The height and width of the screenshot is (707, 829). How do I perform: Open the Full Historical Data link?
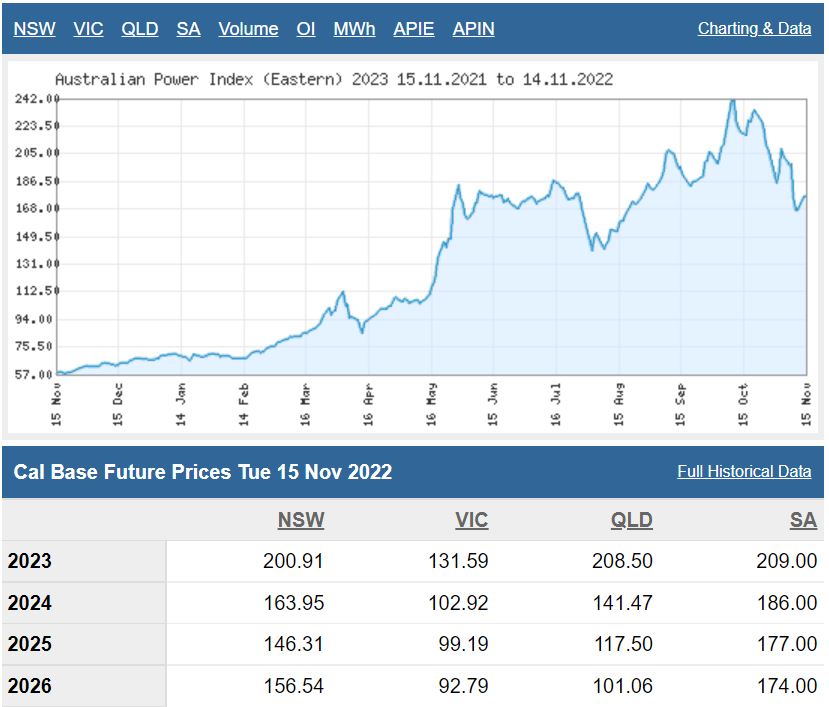744,471
